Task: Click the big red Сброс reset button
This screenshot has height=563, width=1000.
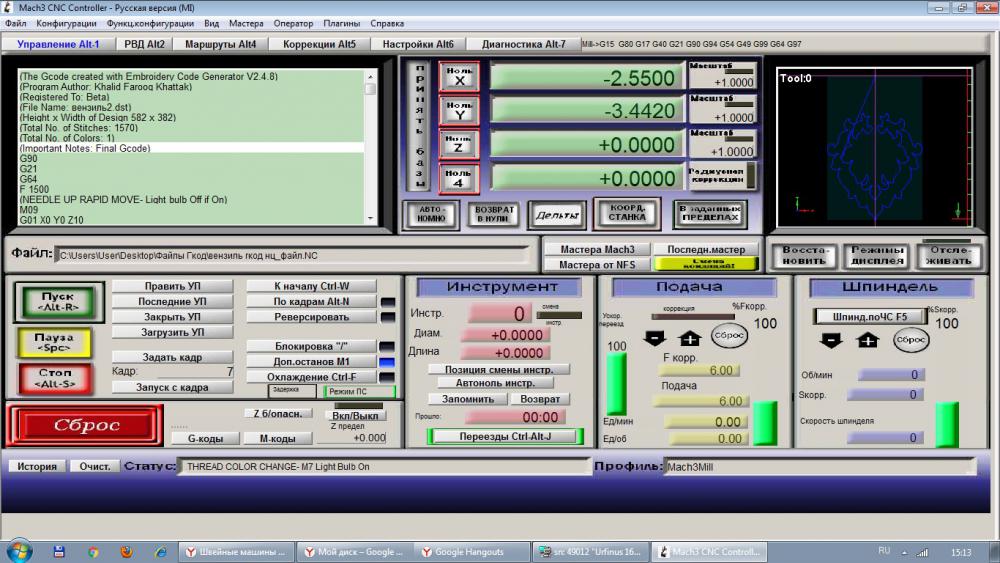Action: (85, 425)
